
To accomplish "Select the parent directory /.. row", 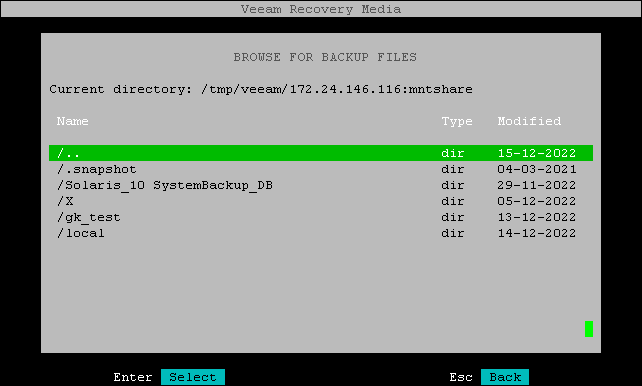I will pos(321,153).
